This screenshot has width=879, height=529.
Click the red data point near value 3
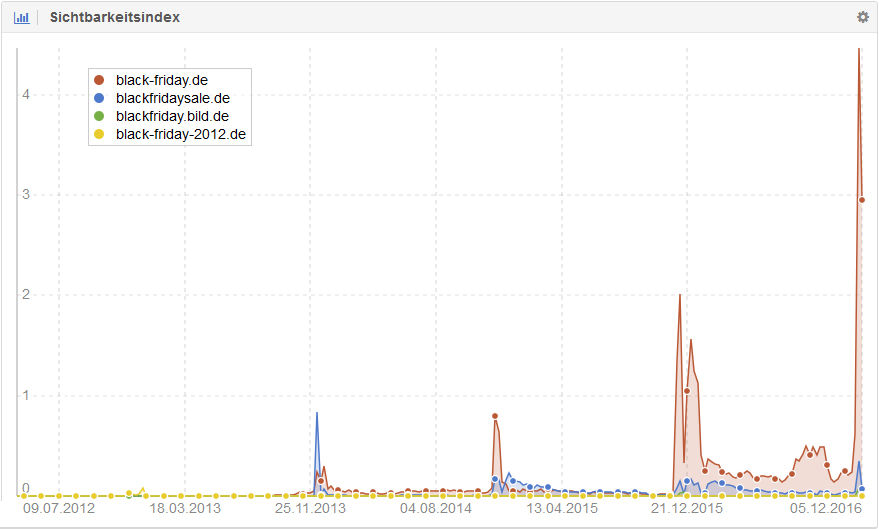862,200
